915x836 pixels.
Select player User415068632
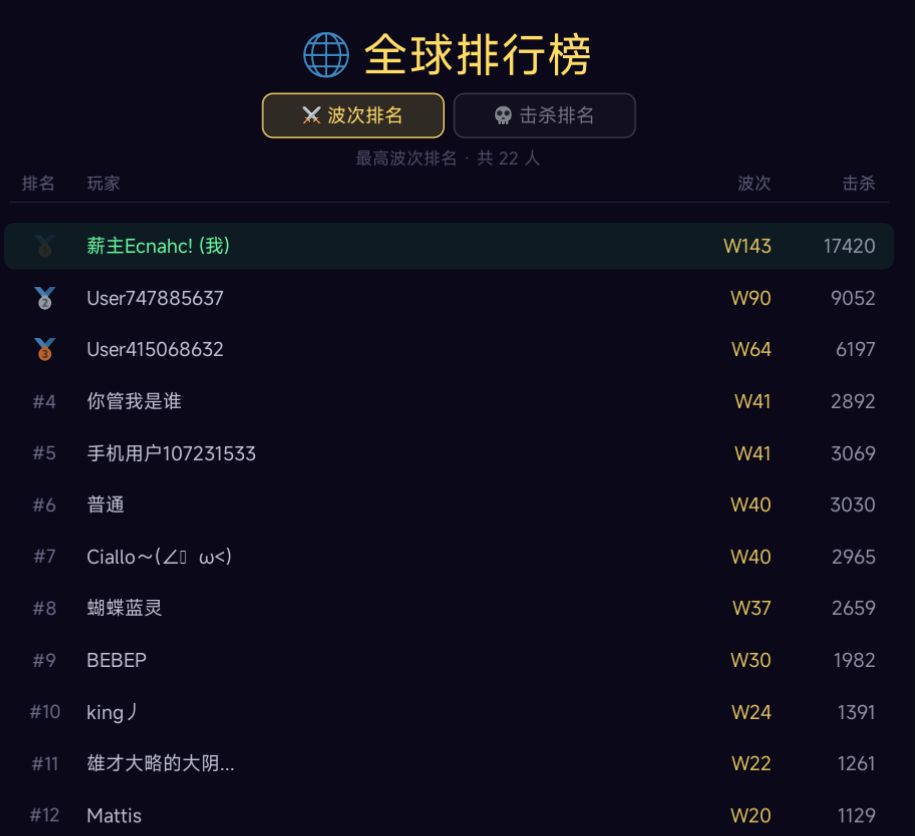tap(155, 349)
